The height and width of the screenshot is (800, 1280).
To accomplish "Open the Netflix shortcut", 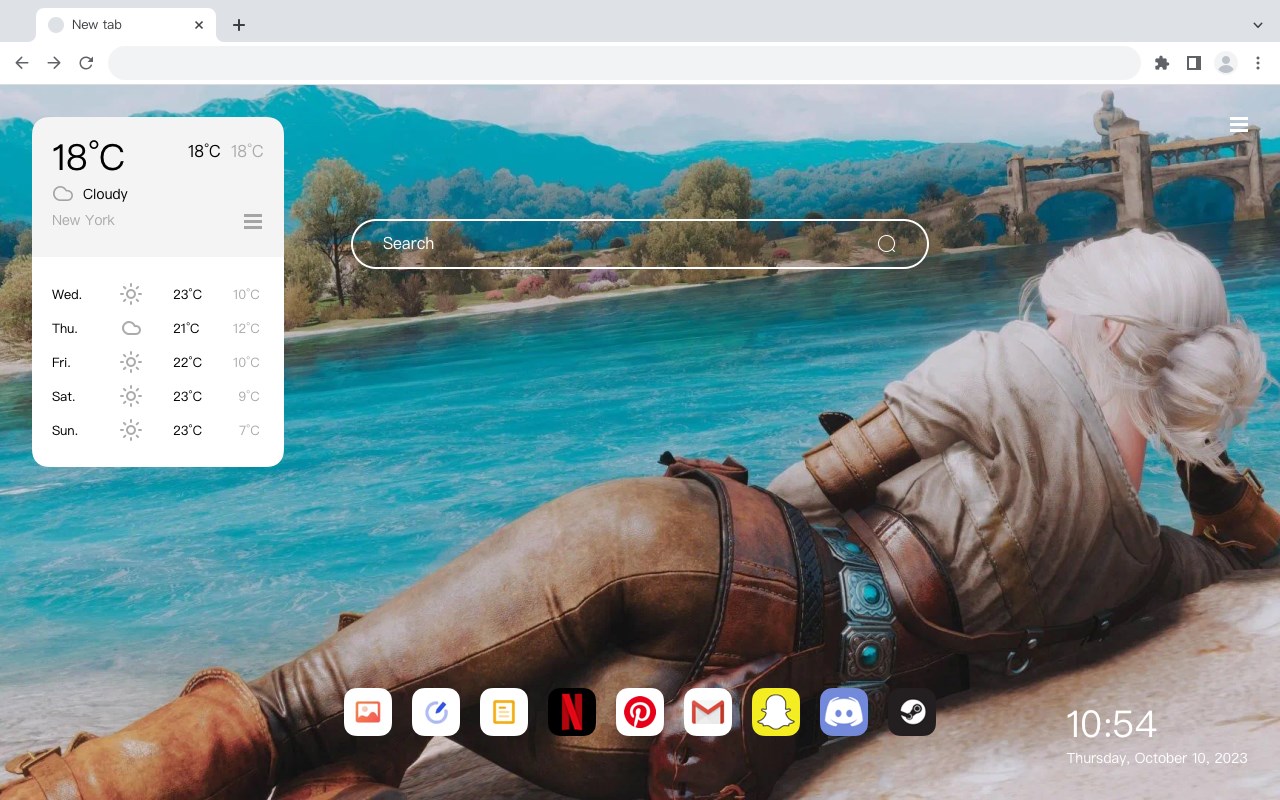I will 572,712.
